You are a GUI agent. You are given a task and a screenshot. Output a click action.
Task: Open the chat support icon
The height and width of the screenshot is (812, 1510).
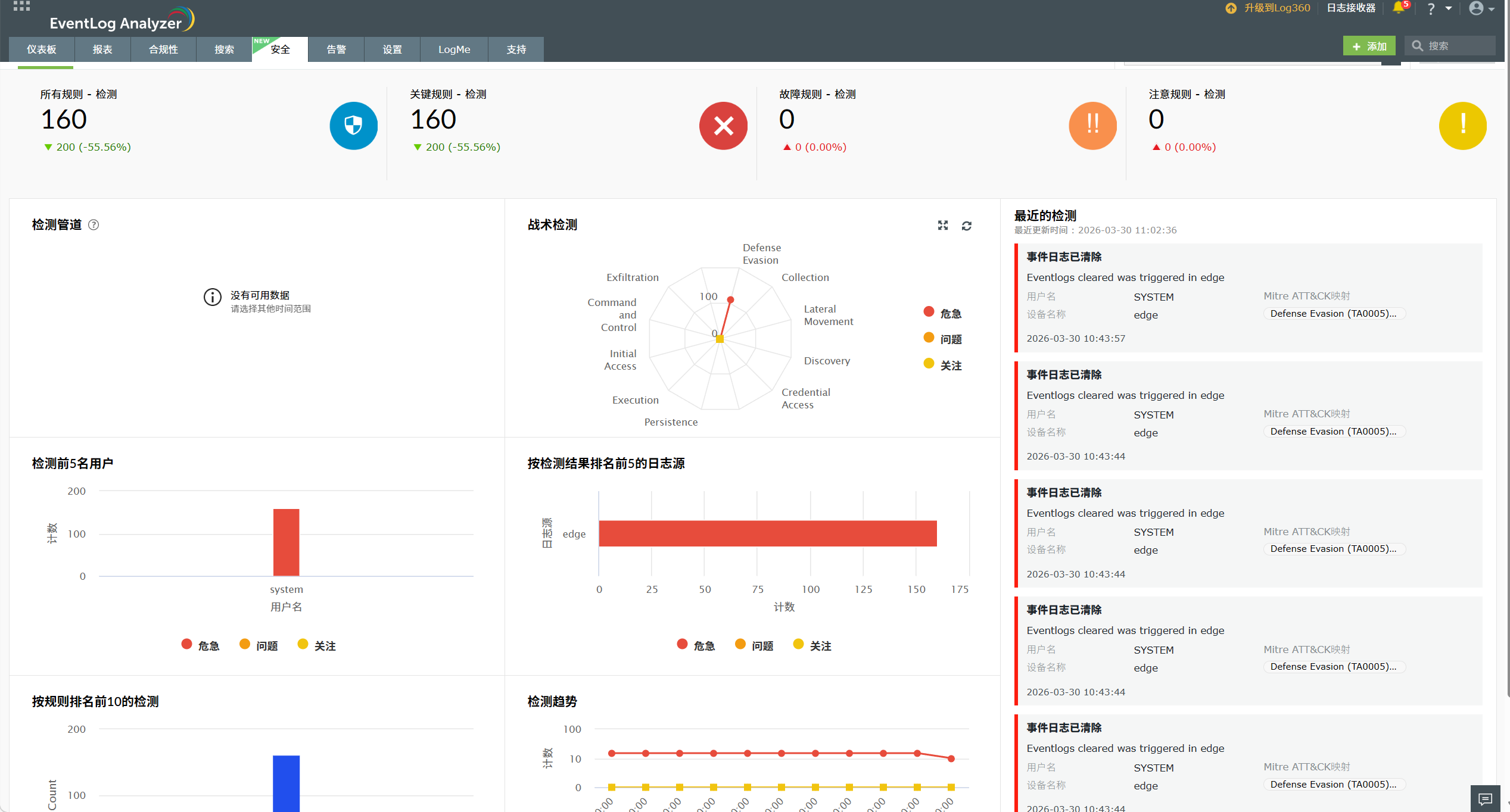[1485, 798]
